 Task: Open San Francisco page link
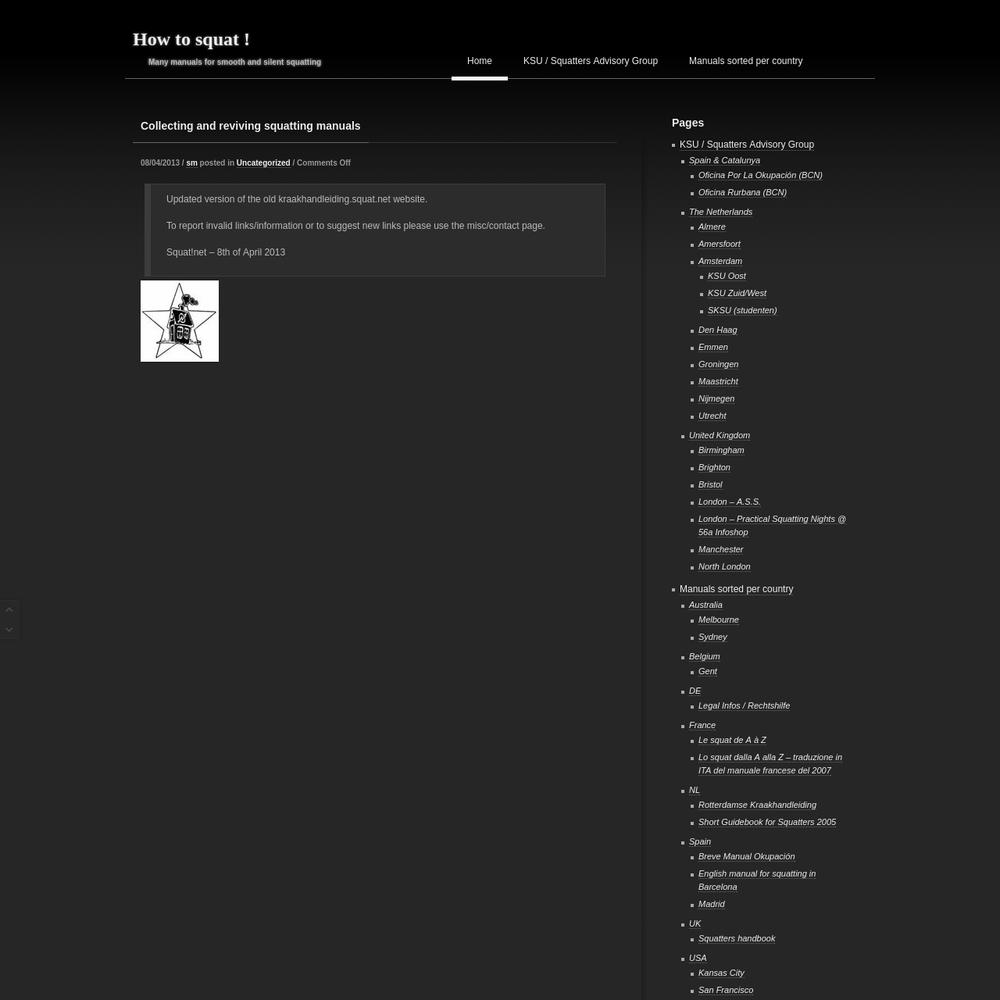pyautogui.click(x=725, y=990)
